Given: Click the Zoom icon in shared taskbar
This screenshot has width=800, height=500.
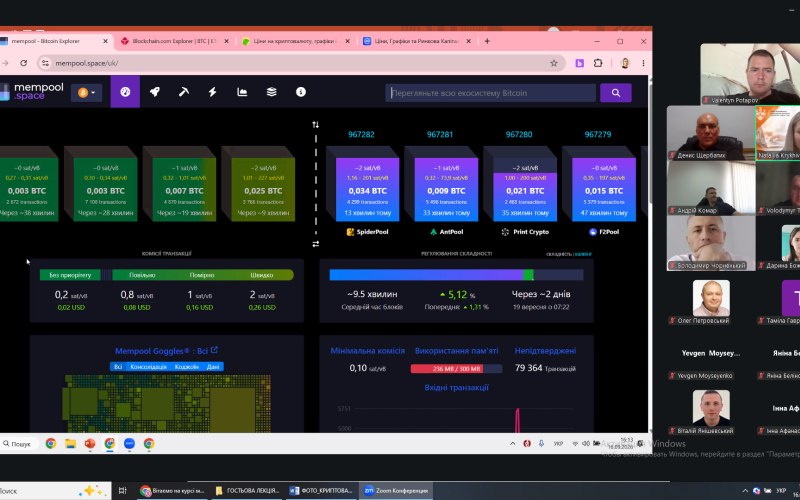Looking at the screenshot, I should pyautogui.click(x=129, y=443).
